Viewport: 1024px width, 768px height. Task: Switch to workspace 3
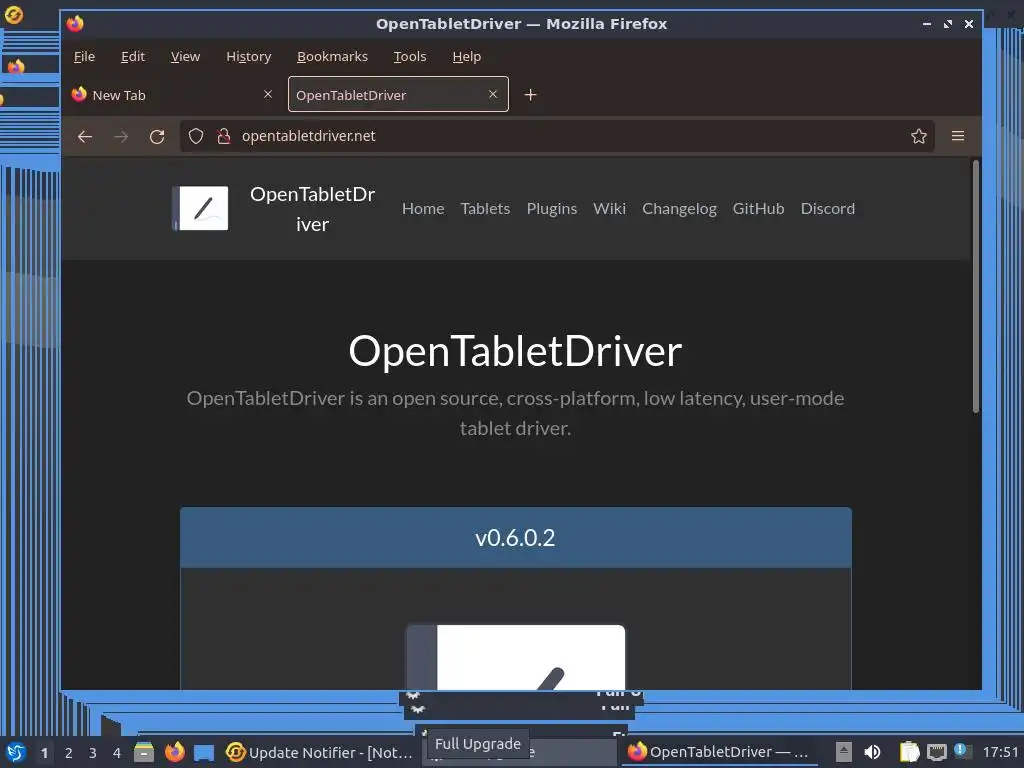click(93, 752)
